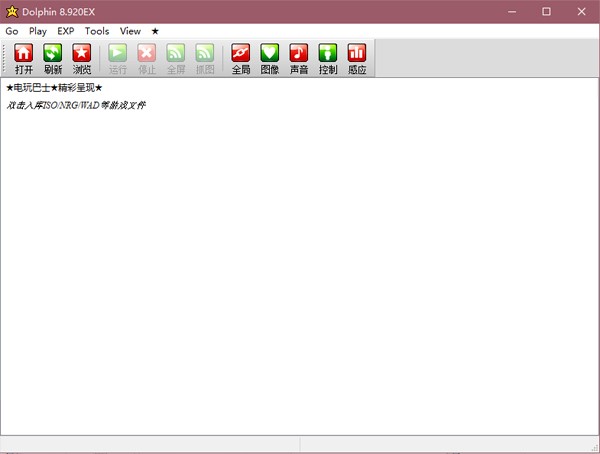Open the EXP menu
Viewport: 600px width, 454px height.
pyautogui.click(x=66, y=31)
